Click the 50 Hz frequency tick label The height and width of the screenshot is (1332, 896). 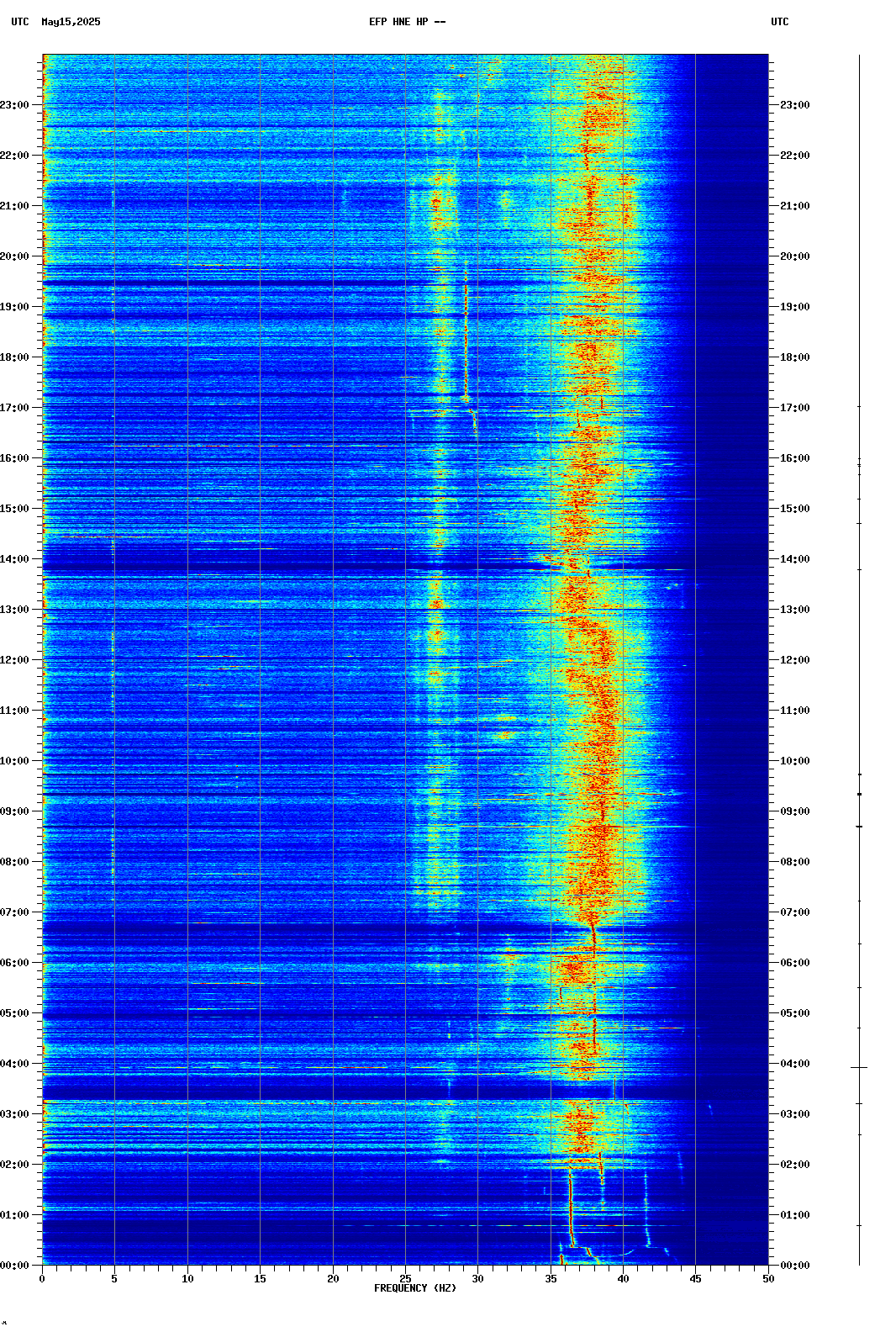[x=768, y=1279]
